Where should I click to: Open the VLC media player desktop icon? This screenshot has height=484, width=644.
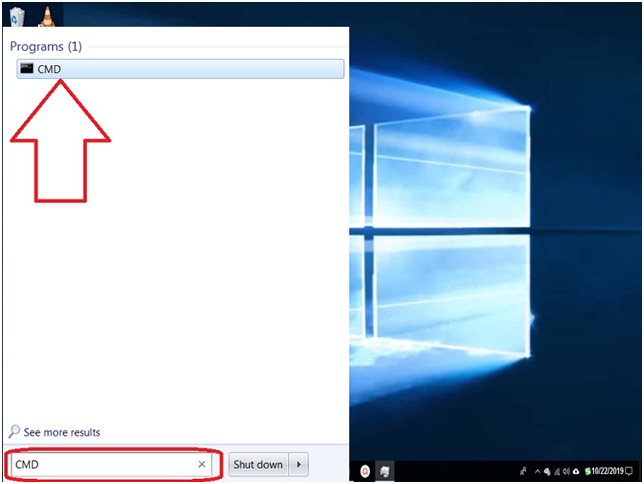pos(48,17)
